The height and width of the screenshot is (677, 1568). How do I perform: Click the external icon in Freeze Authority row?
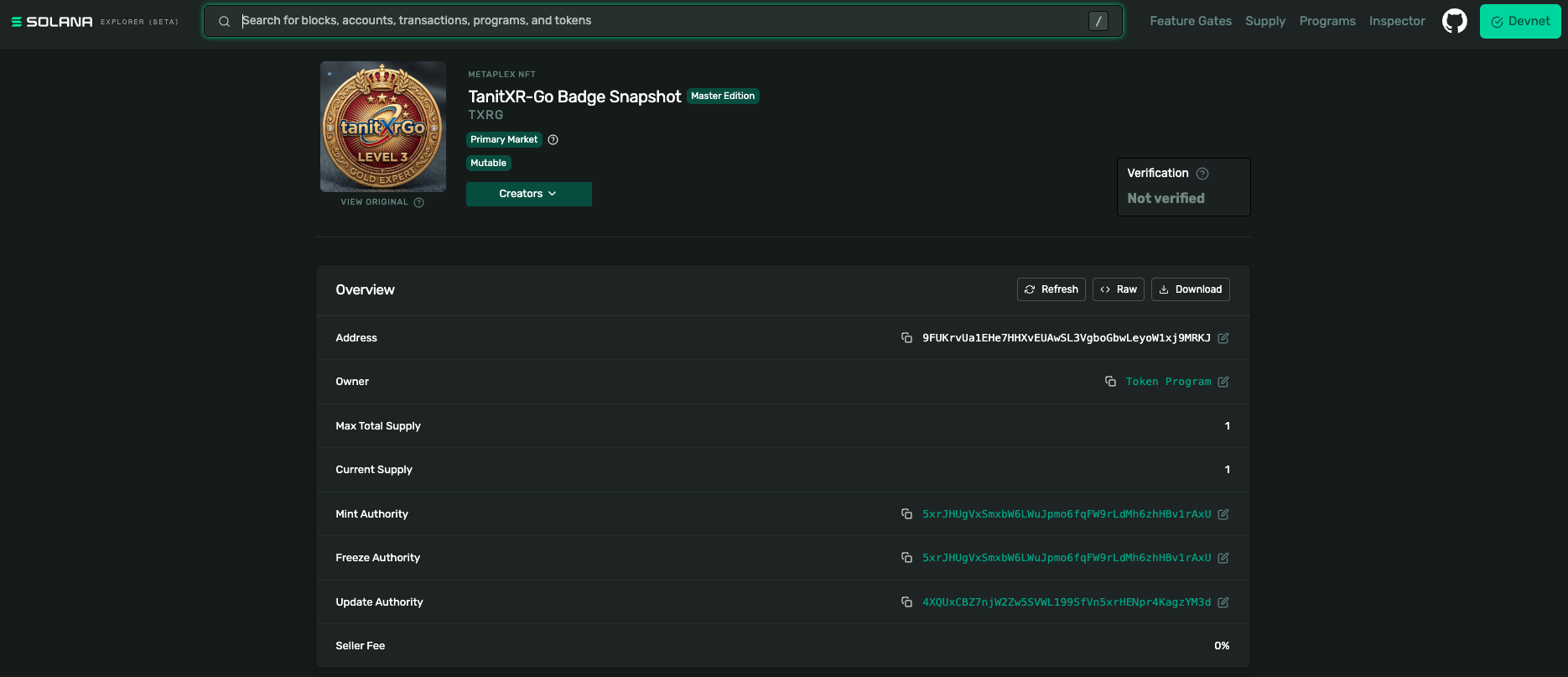pyautogui.click(x=1223, y=558)
